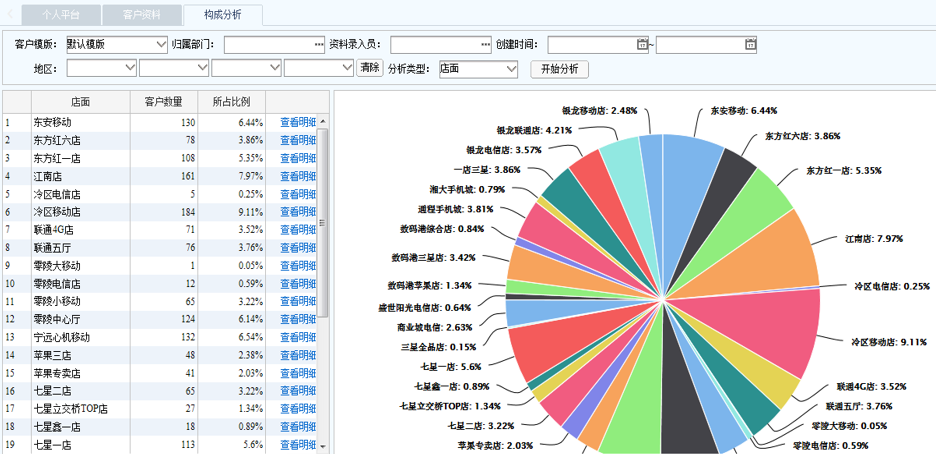
Task: Click the table scrollbar down arrow
Action: (323, 444)
